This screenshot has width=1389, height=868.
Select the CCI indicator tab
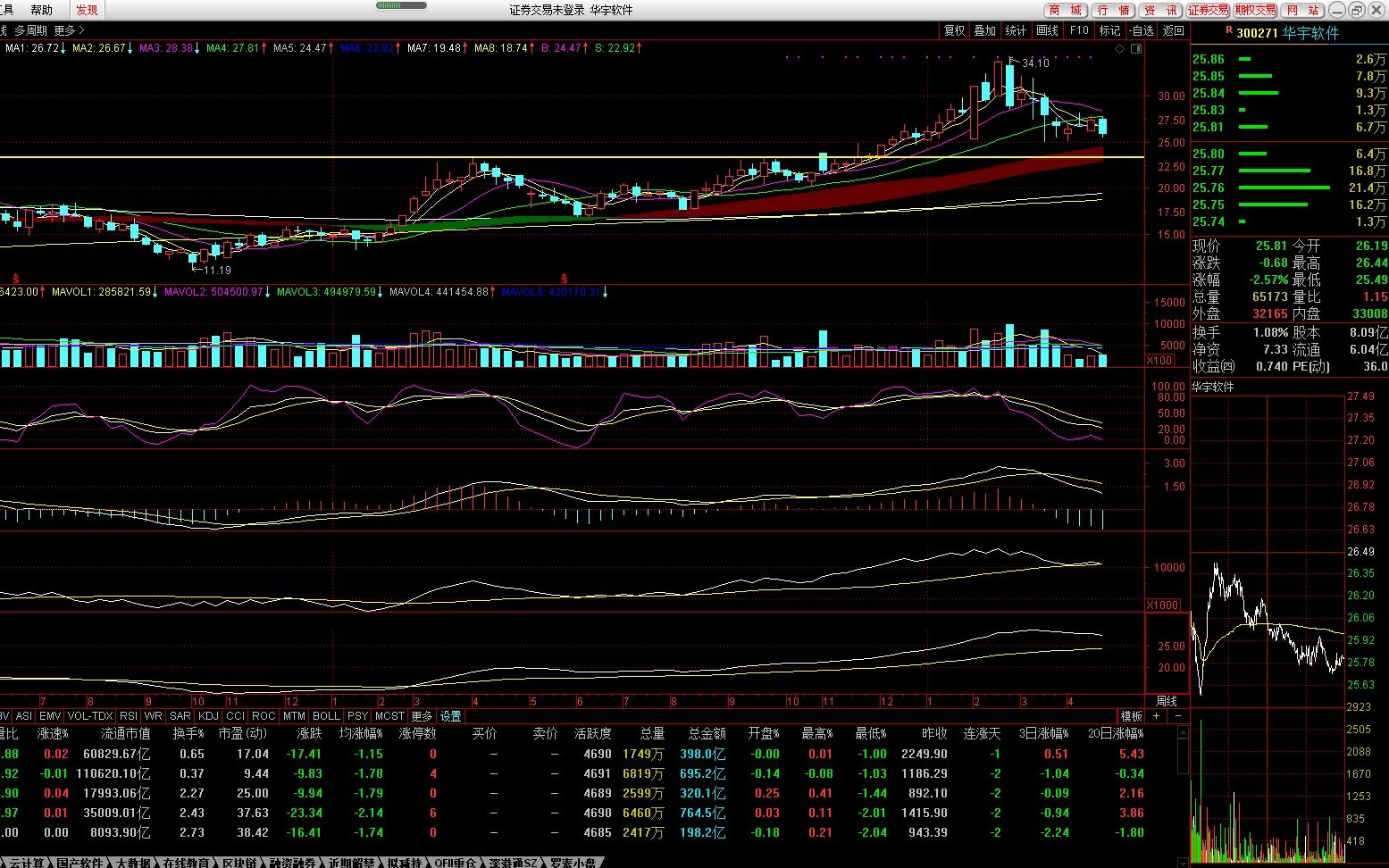tap(235, 716)
